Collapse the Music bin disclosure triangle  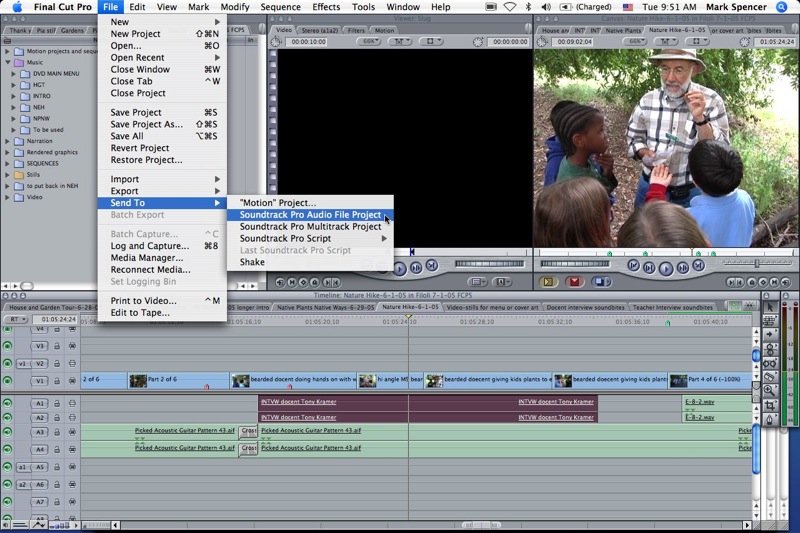click(7, 62)
